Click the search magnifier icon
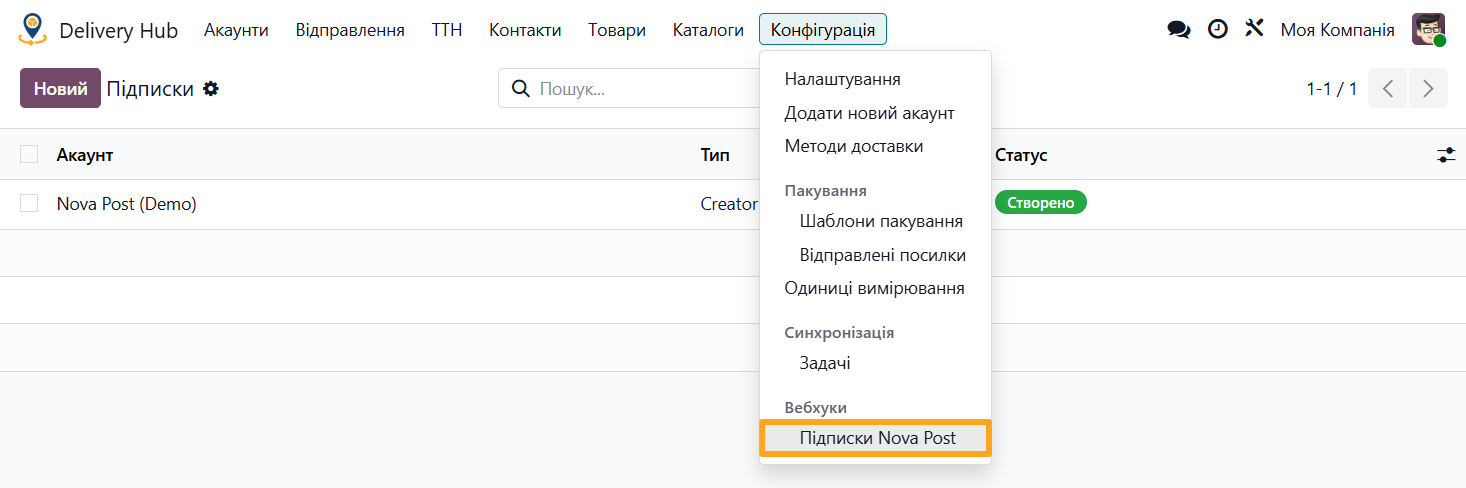Screen dimensions: 1466x488 [520, 89]
